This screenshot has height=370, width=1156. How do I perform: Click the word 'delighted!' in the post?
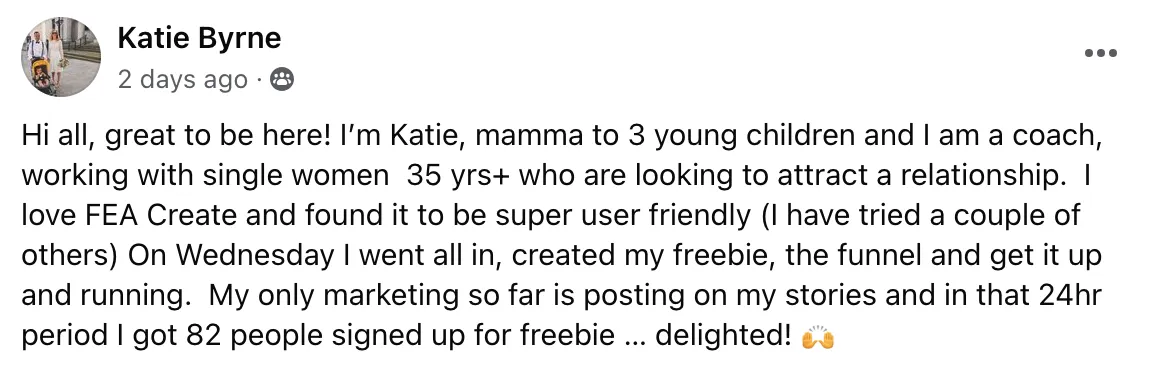[x=722, y=336]
